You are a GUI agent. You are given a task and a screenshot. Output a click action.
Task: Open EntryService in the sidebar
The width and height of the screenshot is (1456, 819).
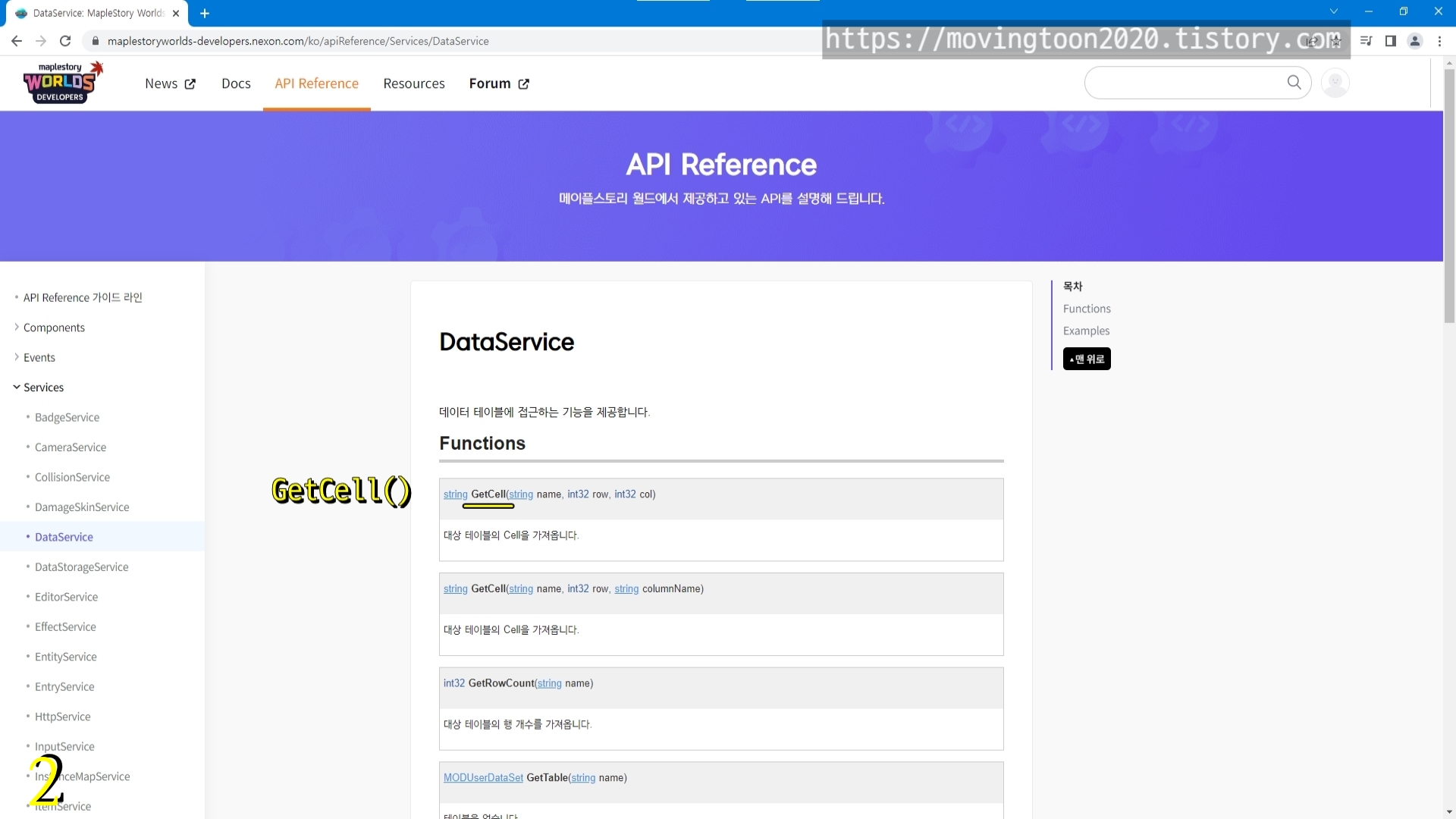64,687
